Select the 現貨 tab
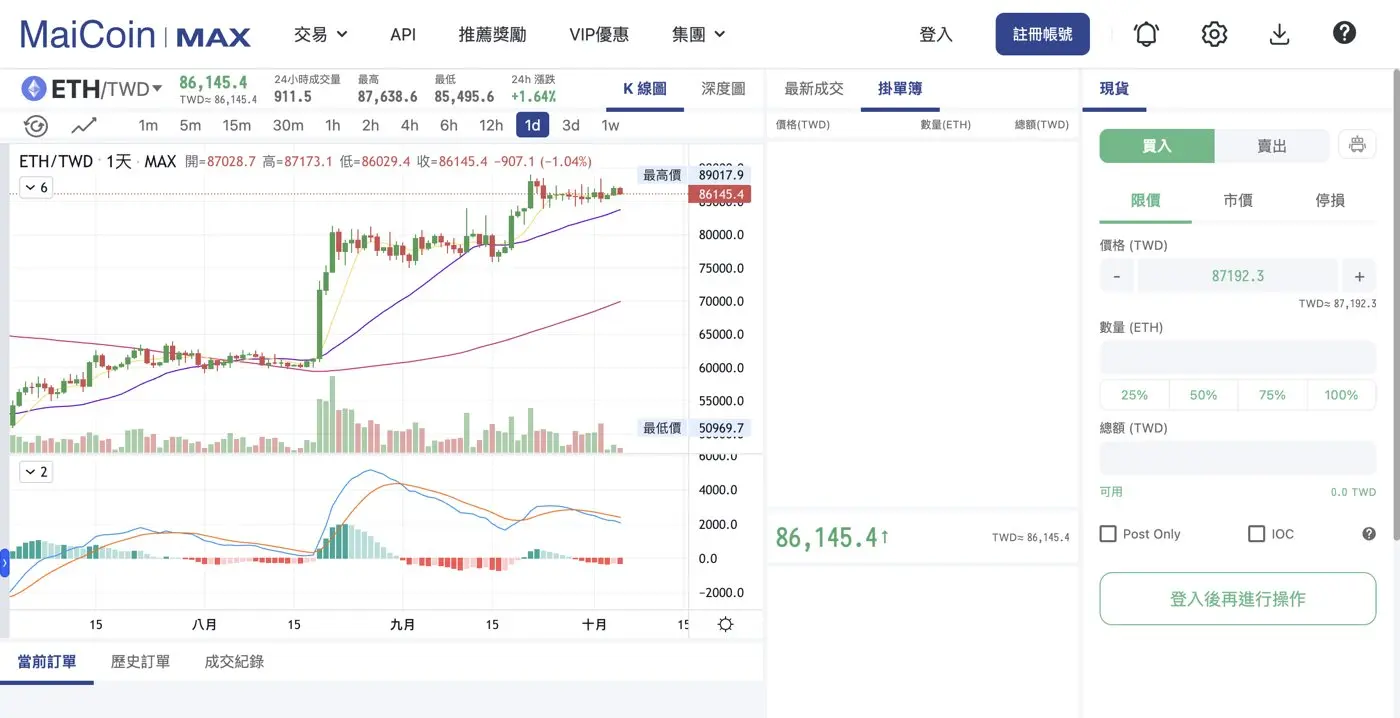 1114,89
